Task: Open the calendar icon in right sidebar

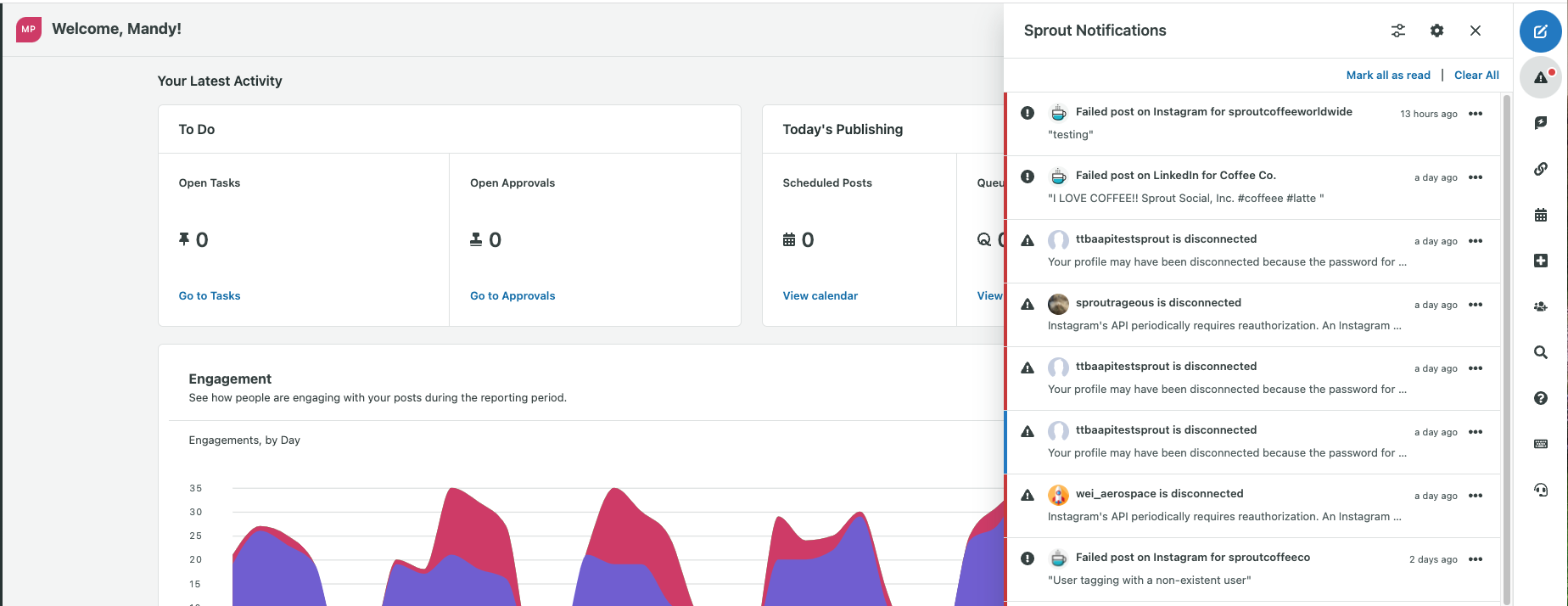Action: 1541,215
